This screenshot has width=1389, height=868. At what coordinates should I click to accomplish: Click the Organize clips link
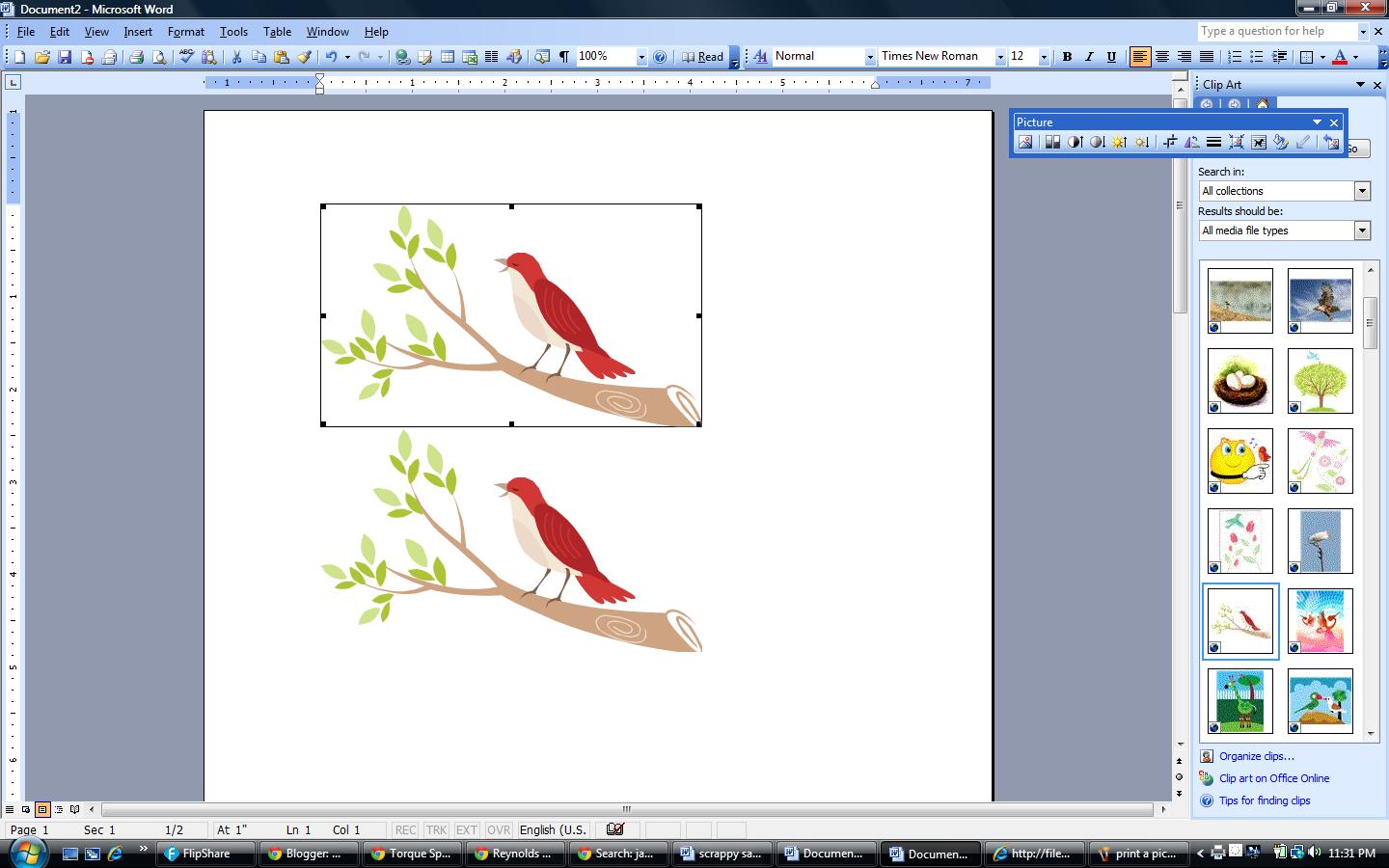1257,756
